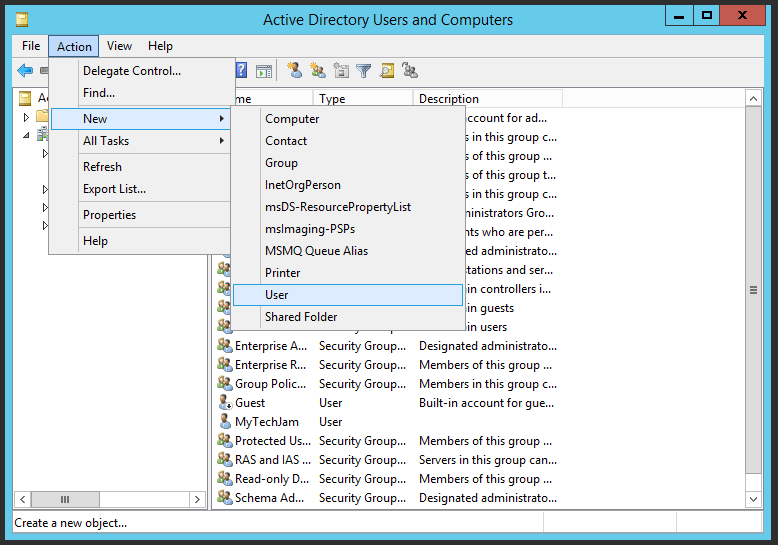This screenshot has width=778, height=545.
Task: Open the New submenu arrow
Action: [222, 119]
